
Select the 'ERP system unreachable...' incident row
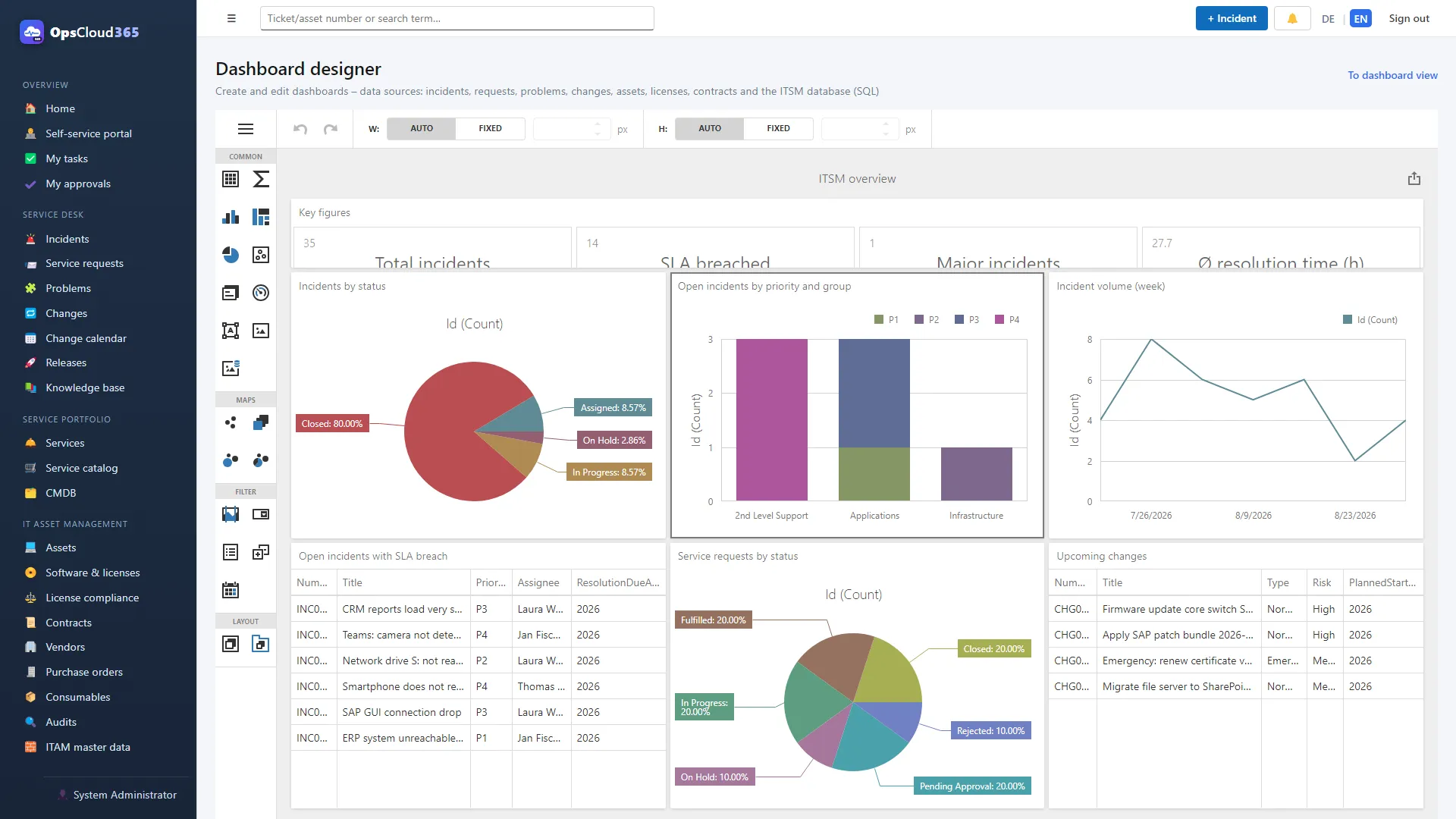(x=478, y=739)
